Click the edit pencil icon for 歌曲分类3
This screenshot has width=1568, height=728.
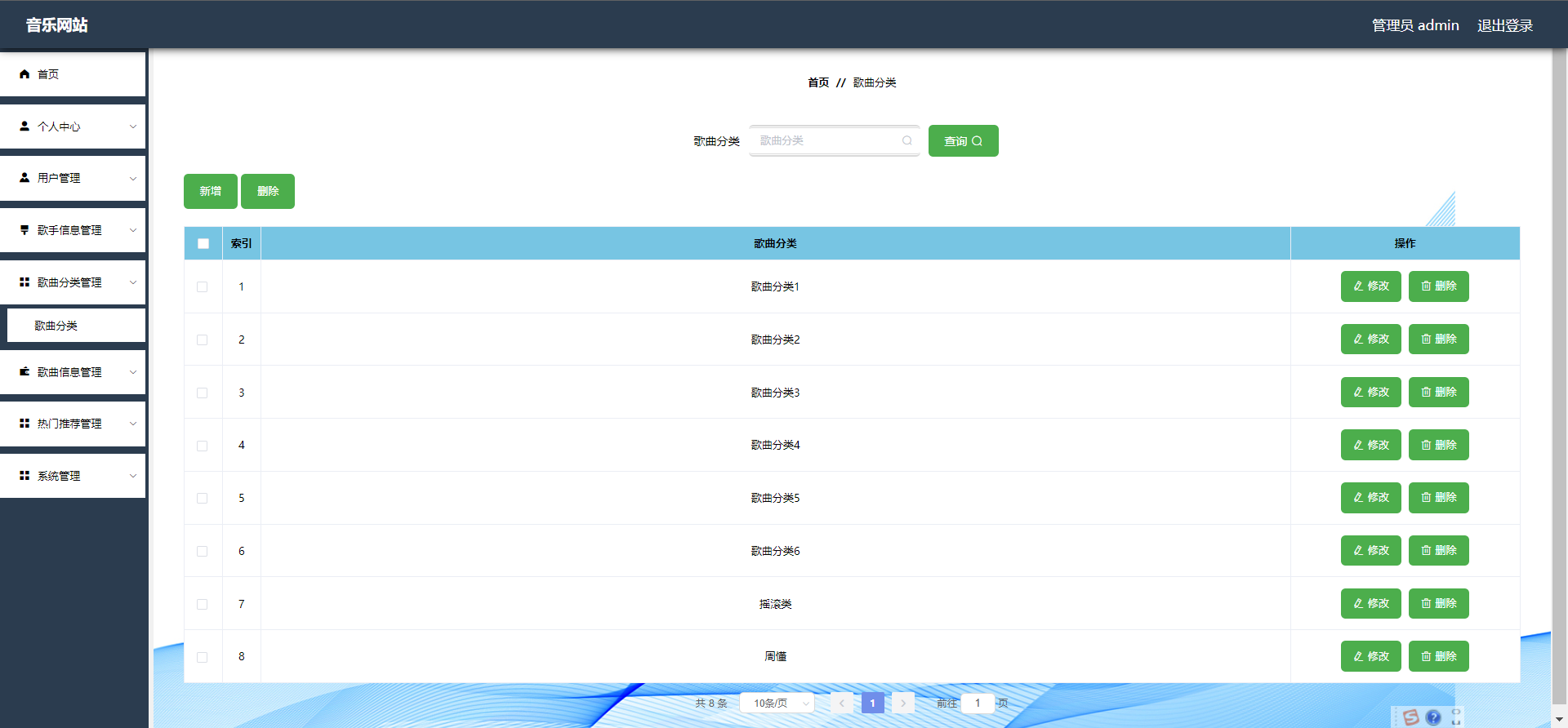point(1358,393)
